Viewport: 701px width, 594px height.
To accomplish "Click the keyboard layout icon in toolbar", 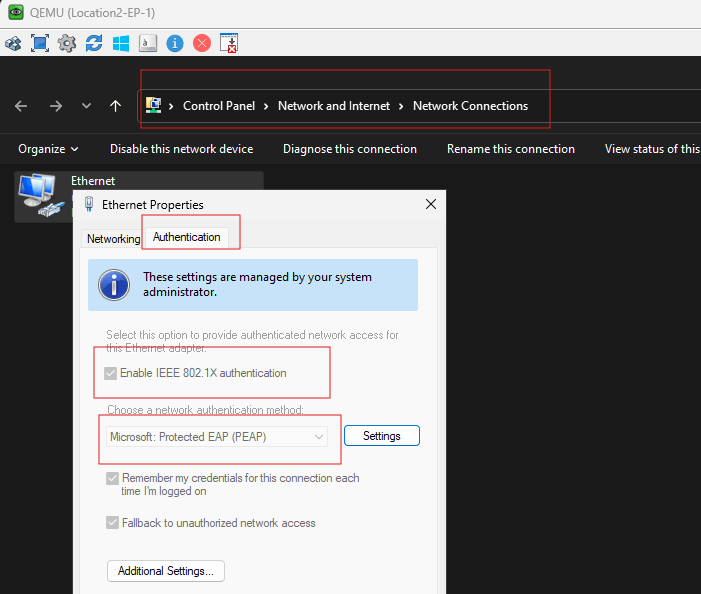I will pyautogui.click(x=148, y=43).
